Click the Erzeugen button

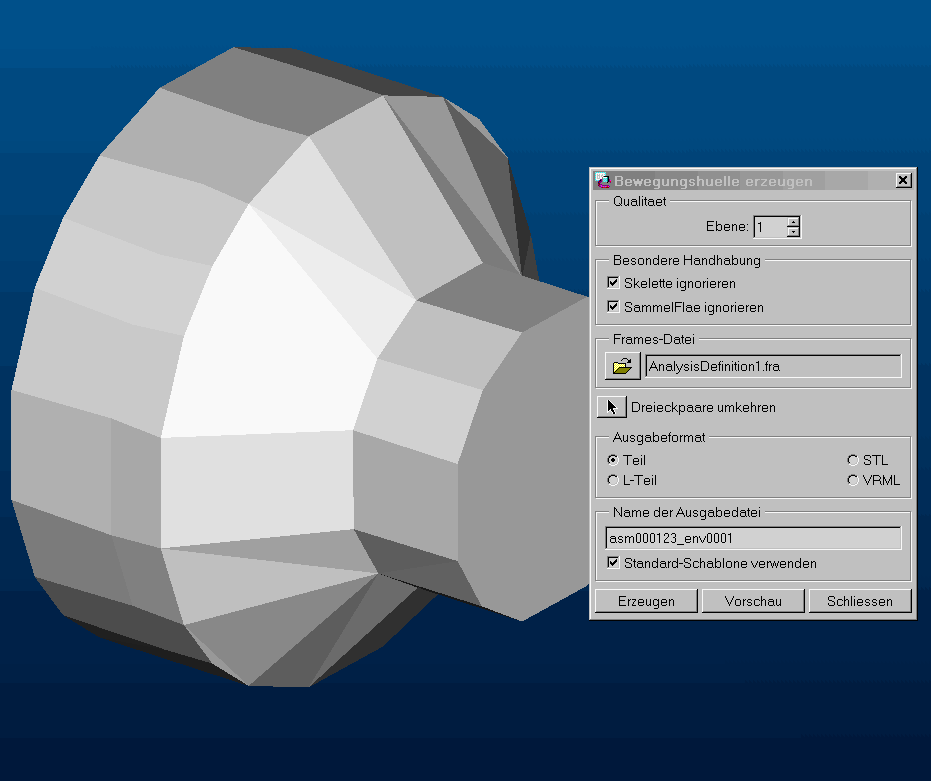(x=646, y=601)
